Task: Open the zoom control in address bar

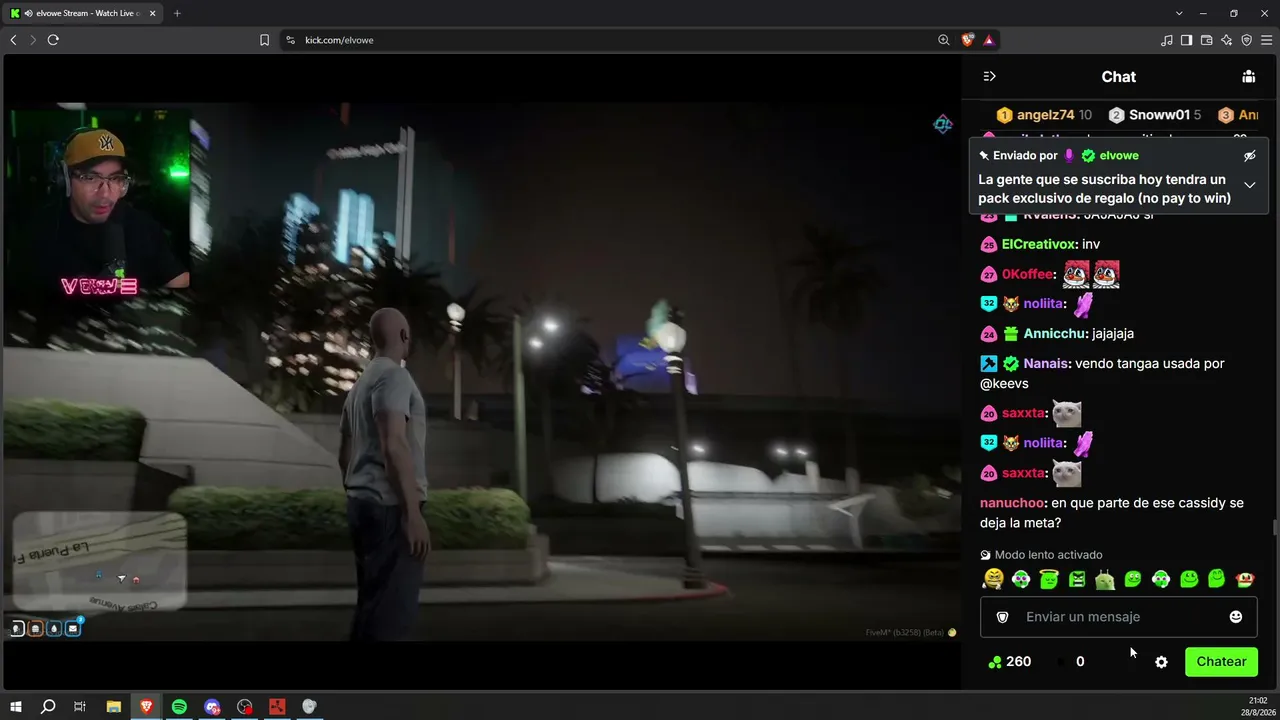Action: (x=944, y=40)
